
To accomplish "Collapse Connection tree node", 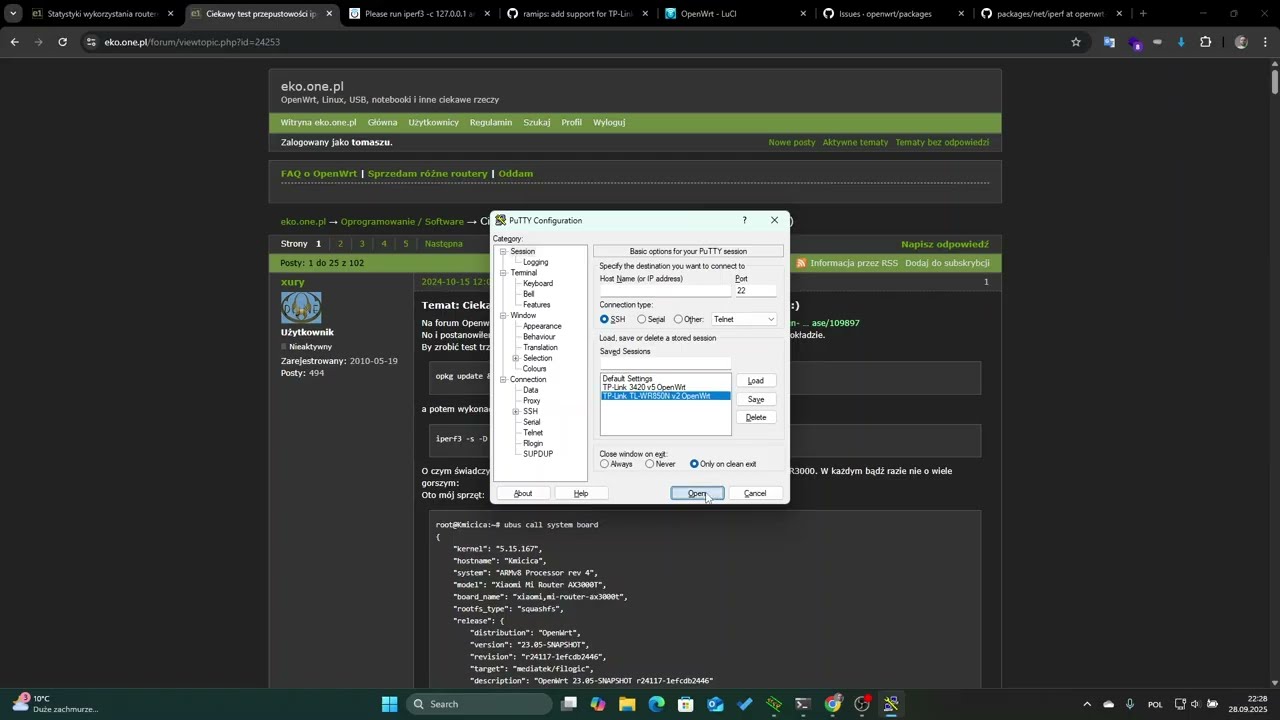I will (503, 380).
